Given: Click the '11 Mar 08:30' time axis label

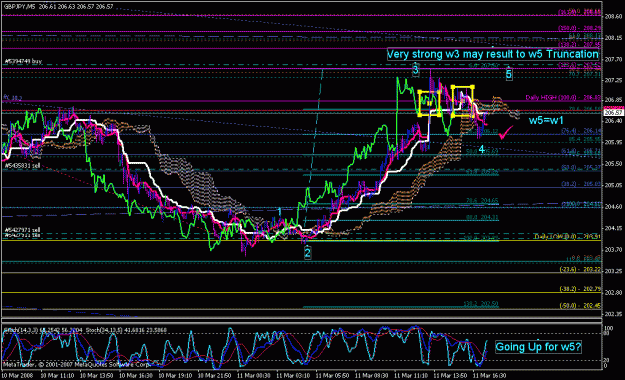Looking at the screenshot, I should pos(371,376).
